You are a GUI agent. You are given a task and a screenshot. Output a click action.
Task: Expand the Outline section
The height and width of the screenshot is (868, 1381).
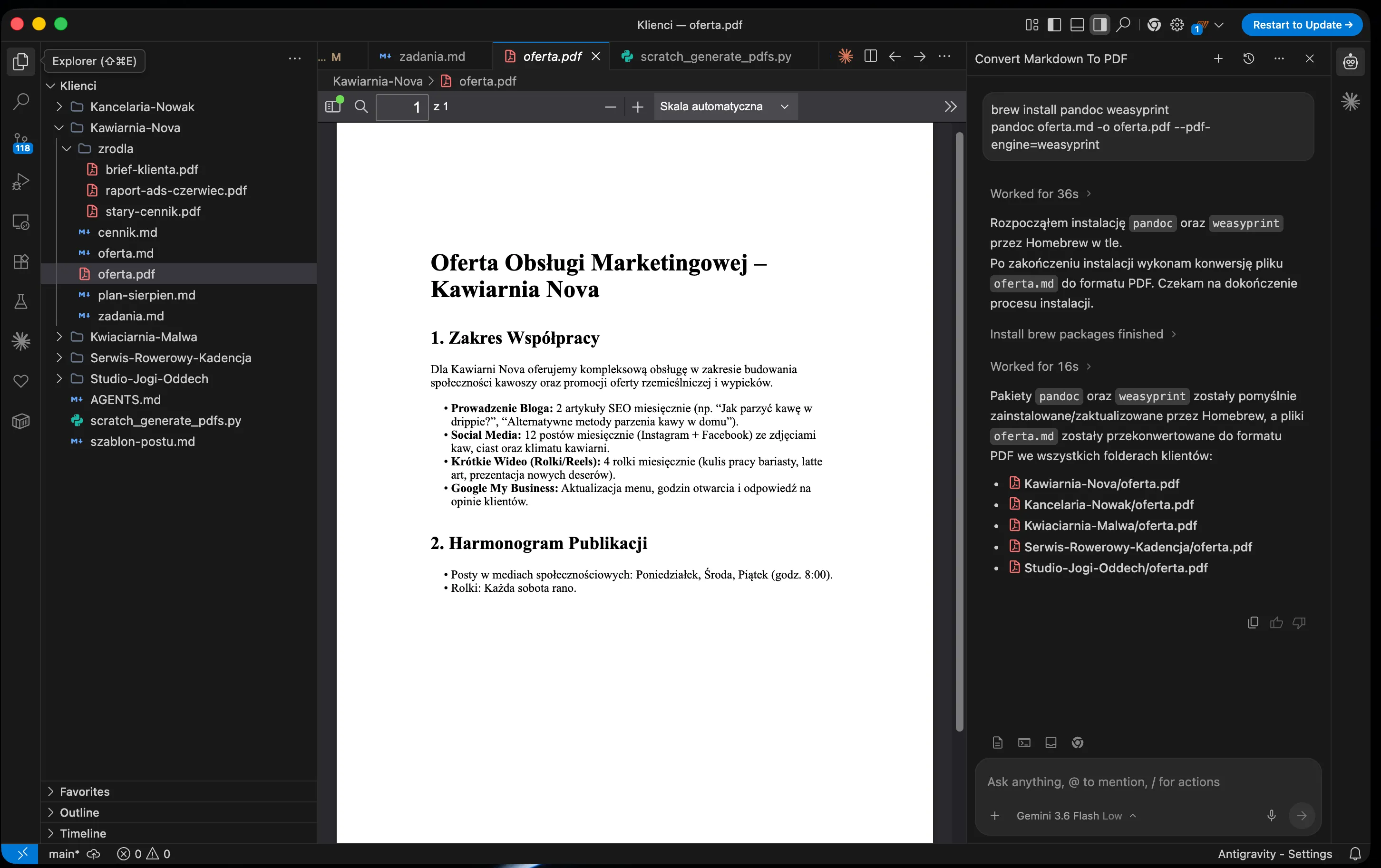[x=179, y=812]
